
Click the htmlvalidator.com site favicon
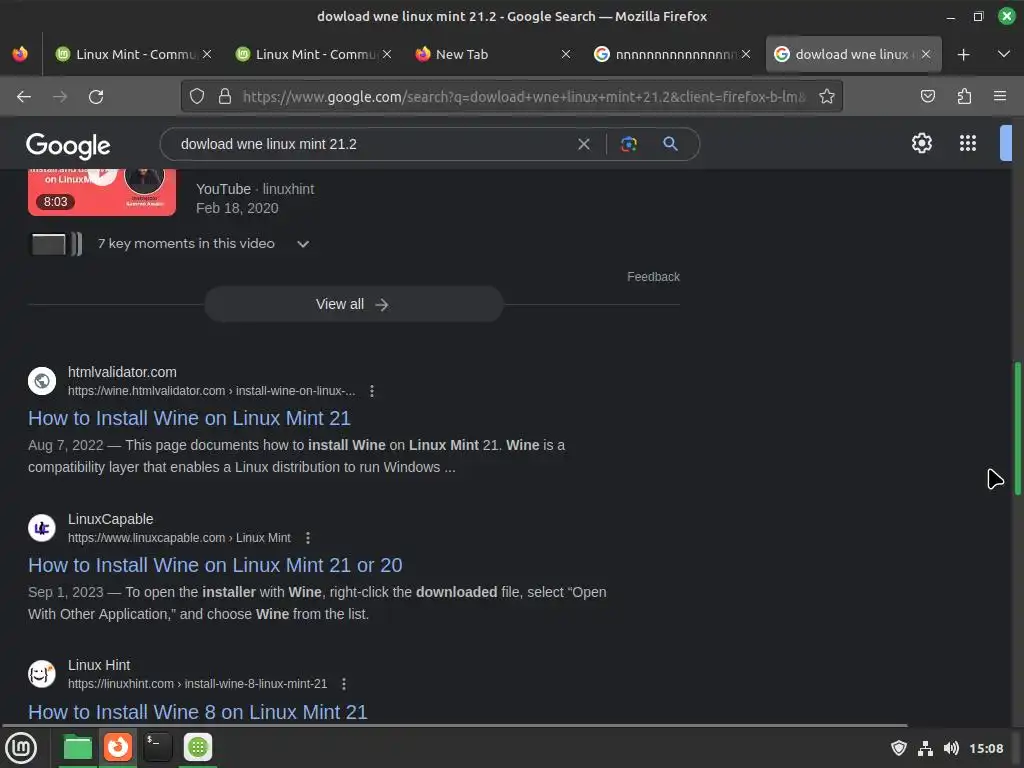click(42, 381)
